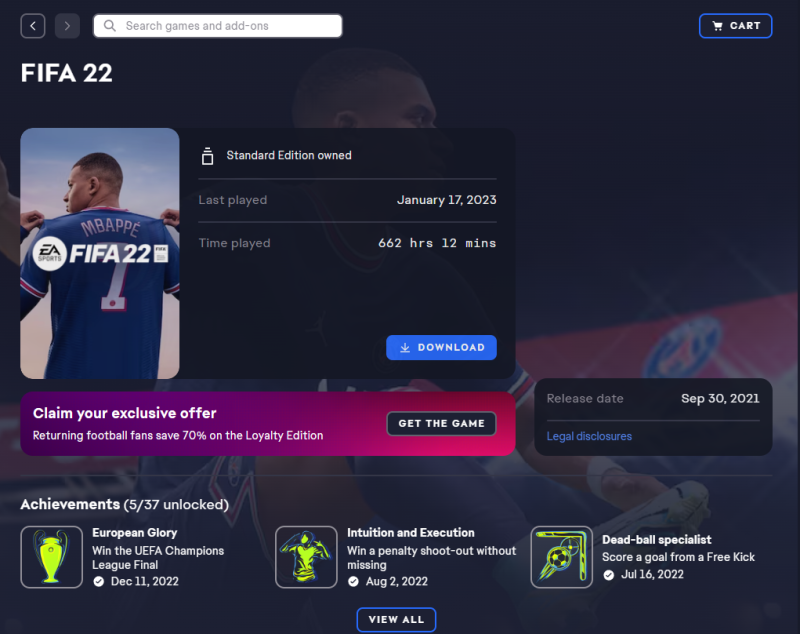
Task: Click the checkmark beside Jul 16, 2022
Action: (x=608, y=575)
